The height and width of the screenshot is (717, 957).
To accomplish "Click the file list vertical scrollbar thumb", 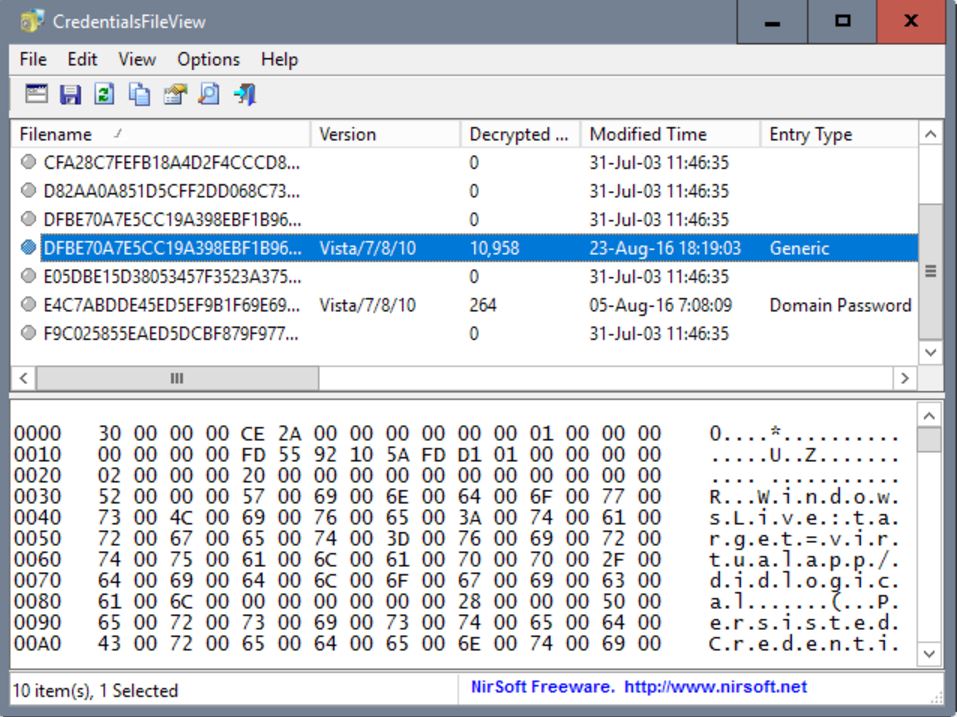I will pyautogui.click(x=930, y=270).
